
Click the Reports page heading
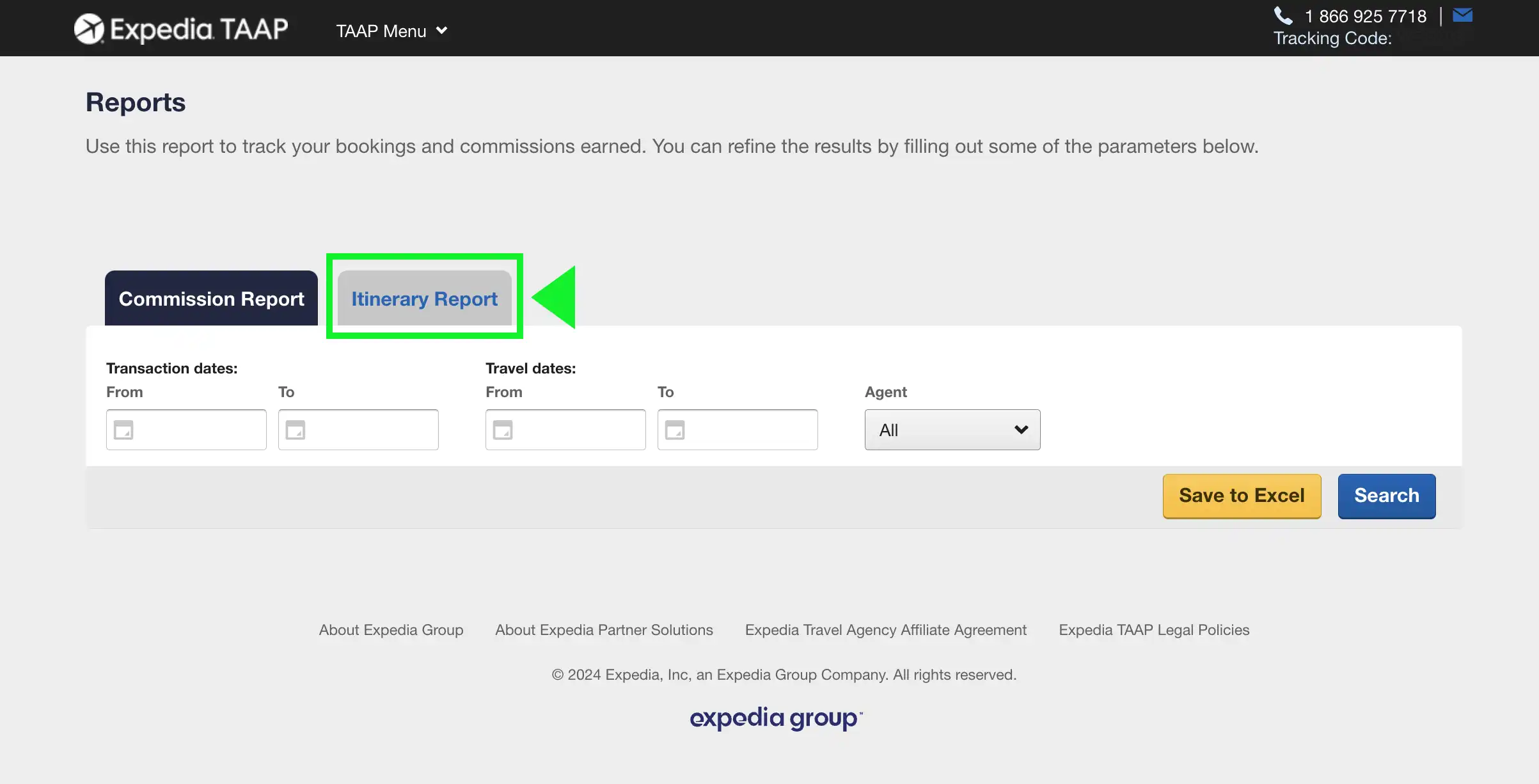coord(136,102)
